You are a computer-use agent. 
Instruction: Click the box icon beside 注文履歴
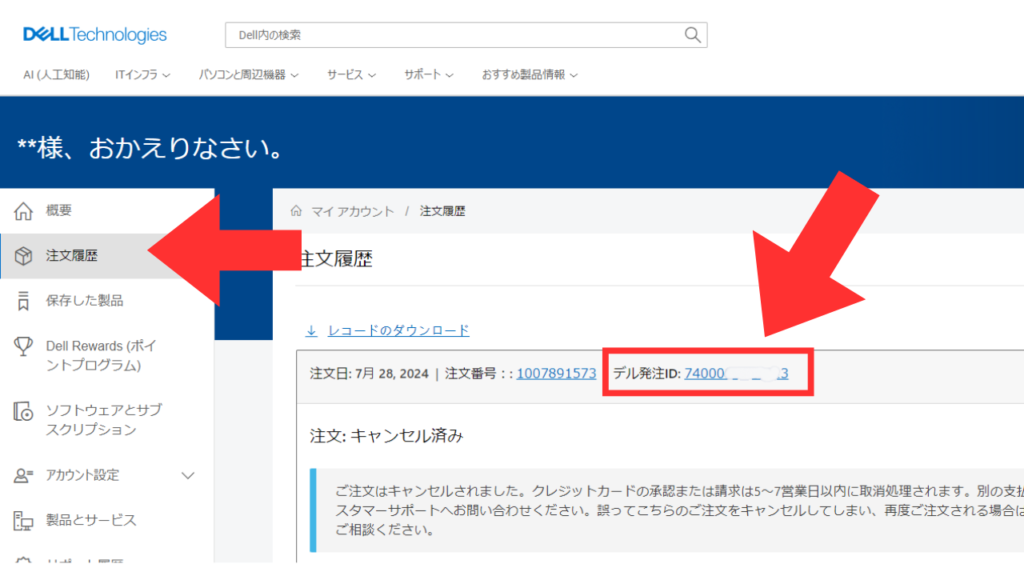point(24,256)
